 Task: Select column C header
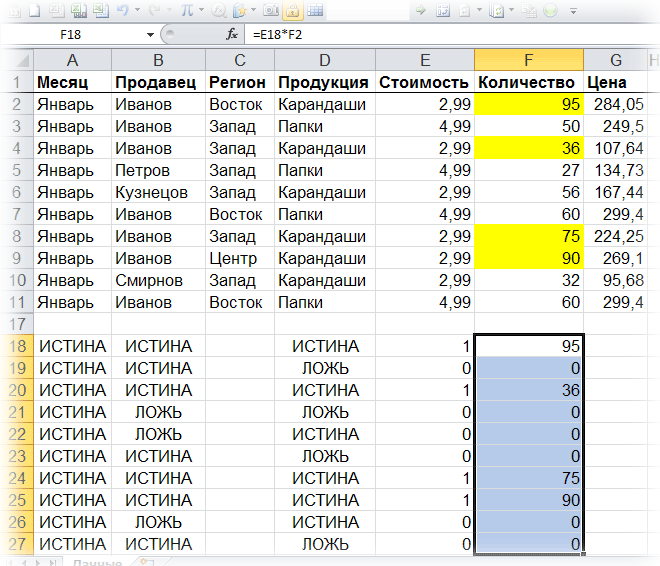[240, 60]
